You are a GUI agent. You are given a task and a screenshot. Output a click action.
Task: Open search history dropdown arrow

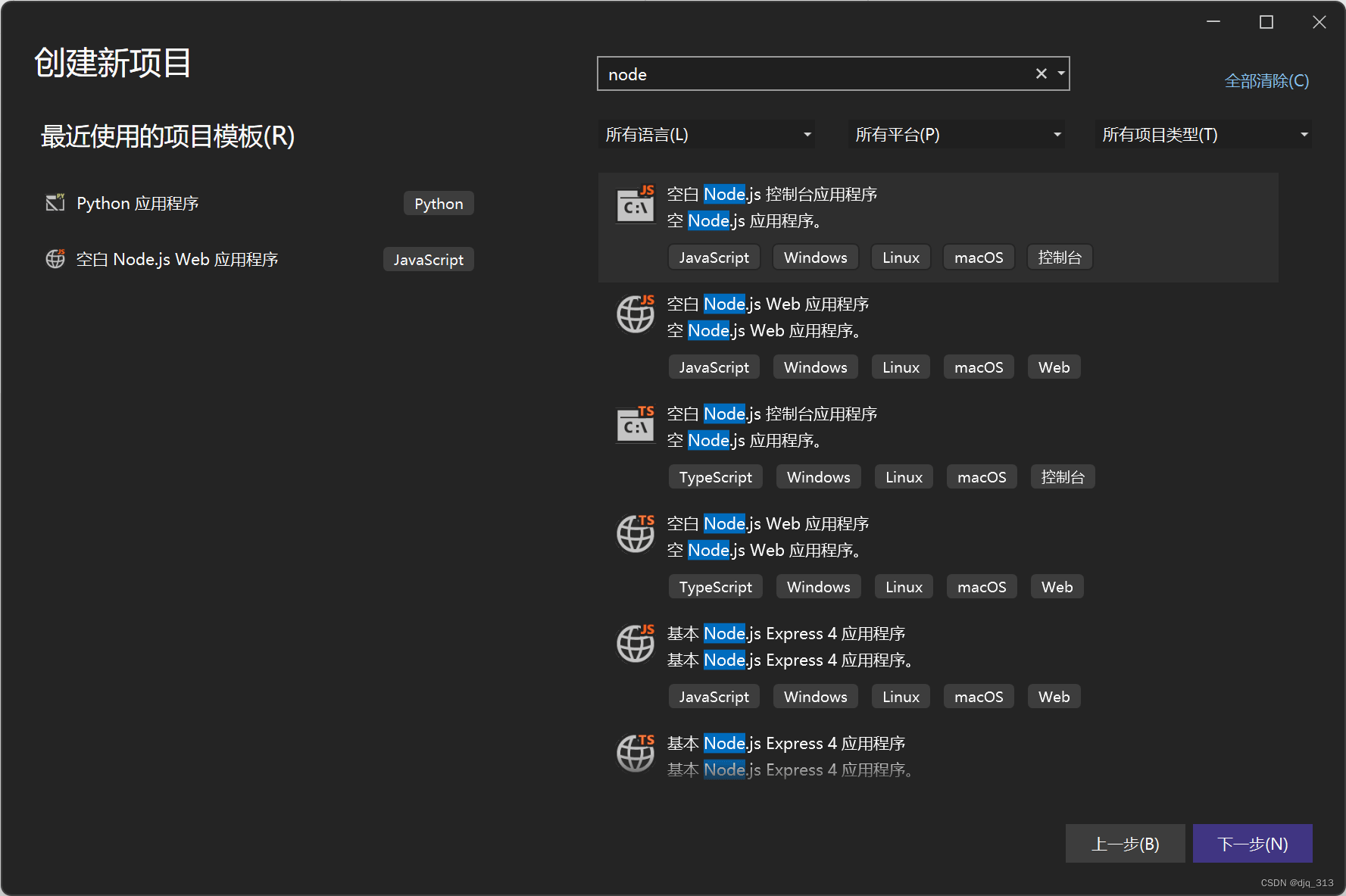(x=1061, y=73)
